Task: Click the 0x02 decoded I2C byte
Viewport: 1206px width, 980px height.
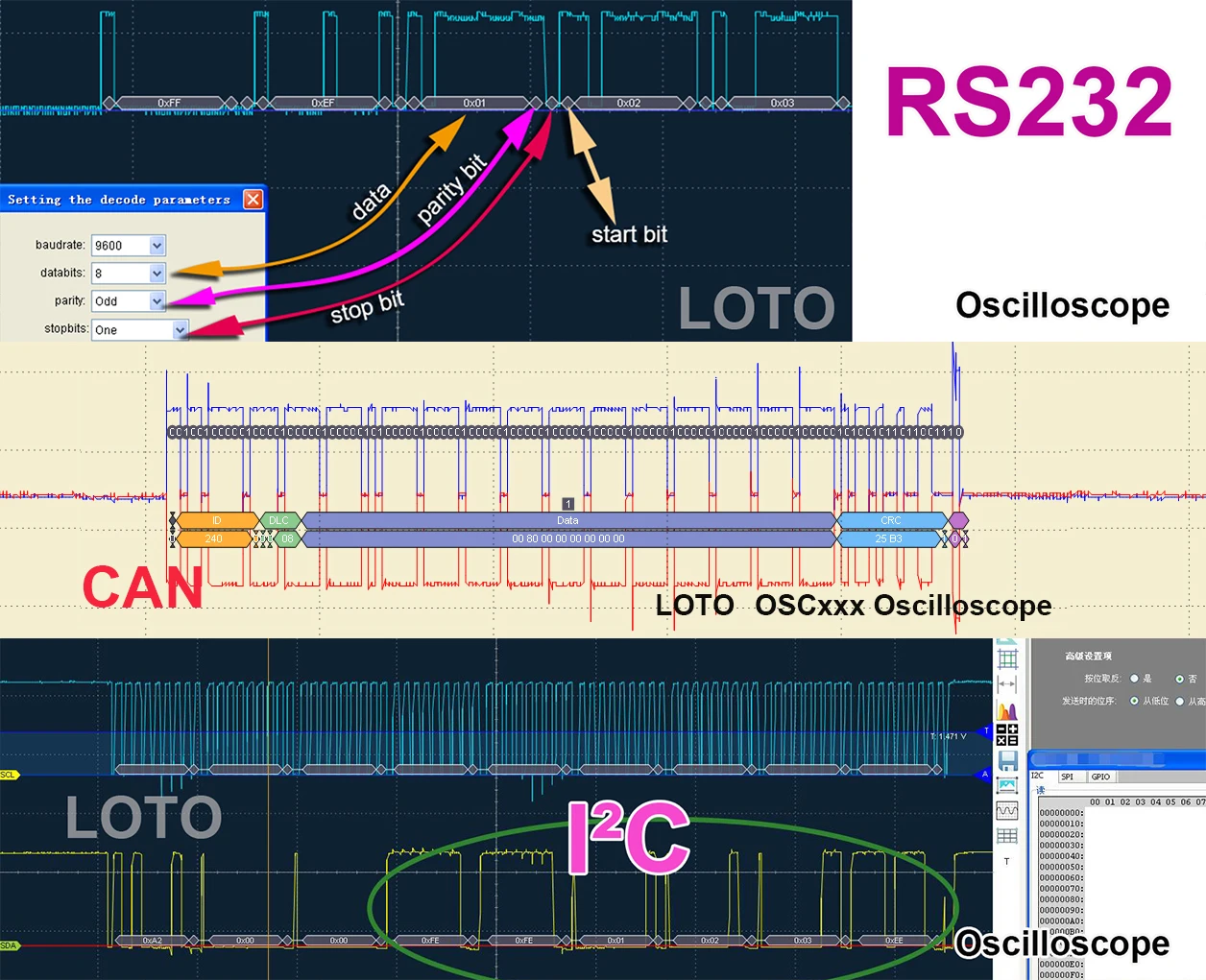Action: coord(710,941)
